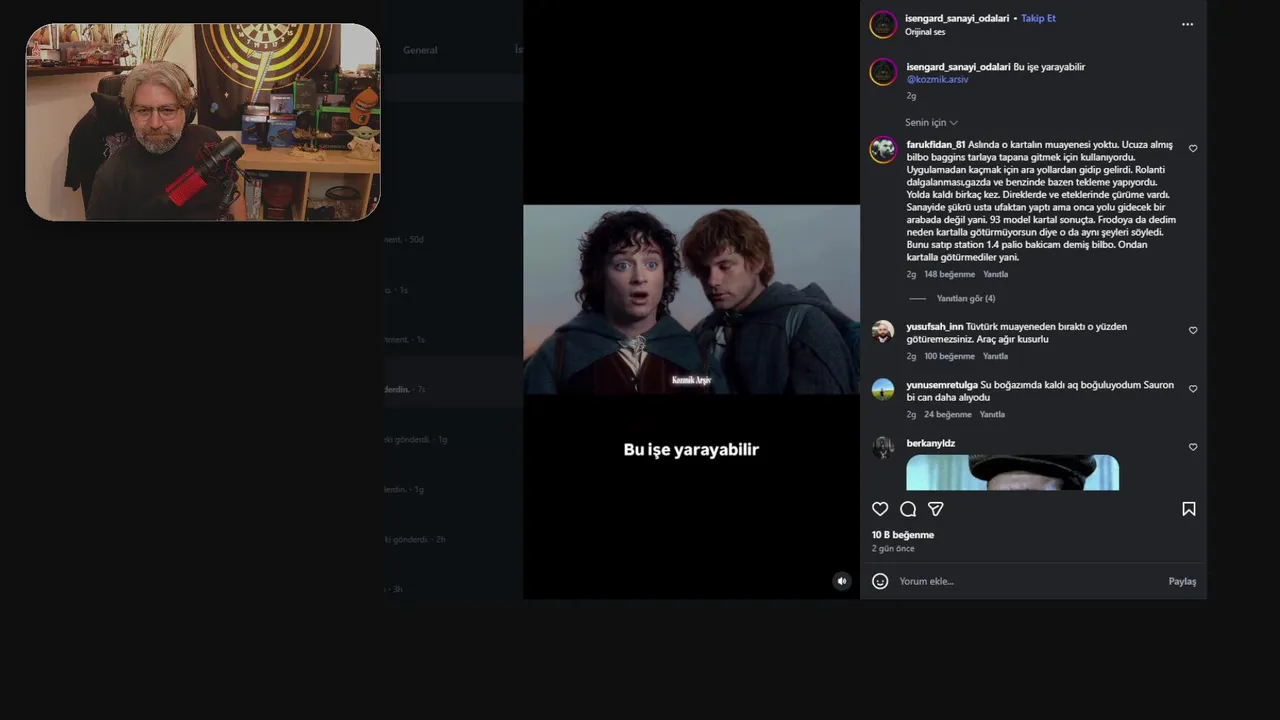
Task: Select the 'General' tab in background window
Action: (x=420, y=50)
